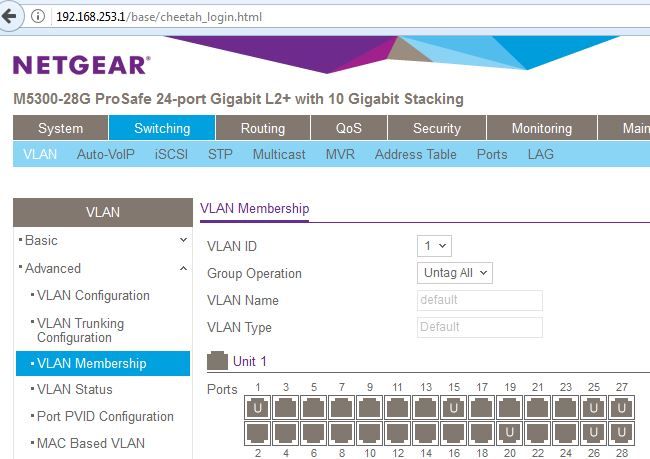Toggle port 1 membership
Image resolution: width=650 pixels, height=459 pixels.
(257, 407)
